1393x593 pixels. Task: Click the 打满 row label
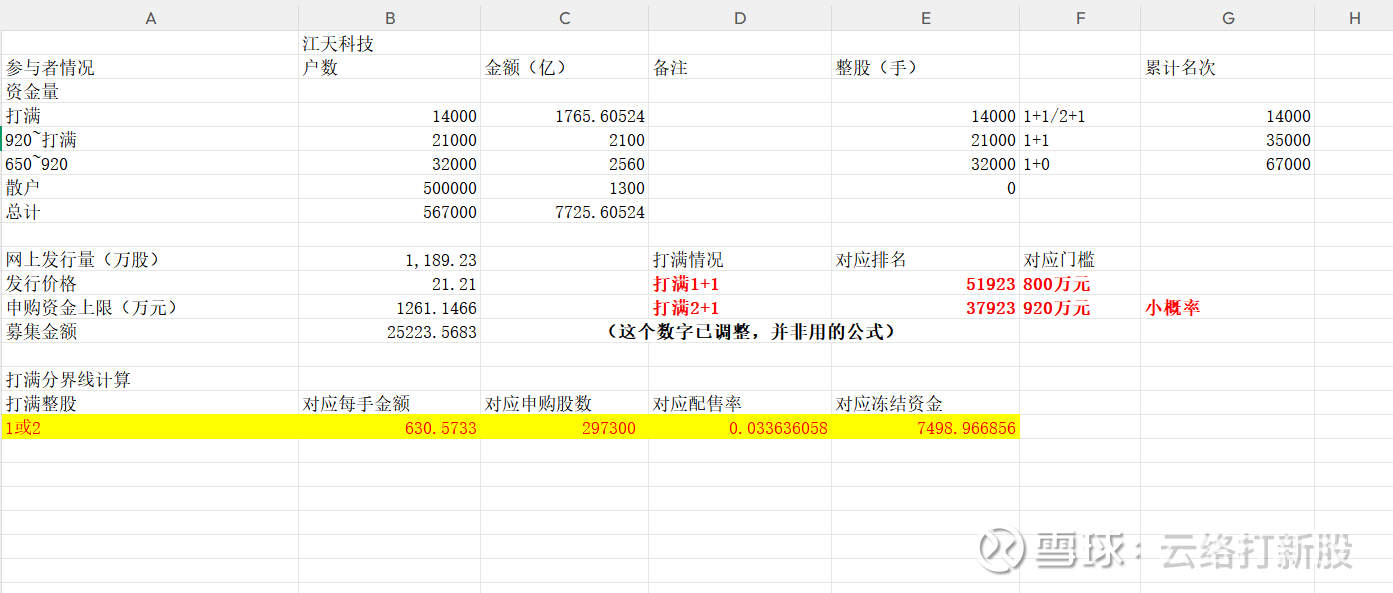[x=150, y=115]
